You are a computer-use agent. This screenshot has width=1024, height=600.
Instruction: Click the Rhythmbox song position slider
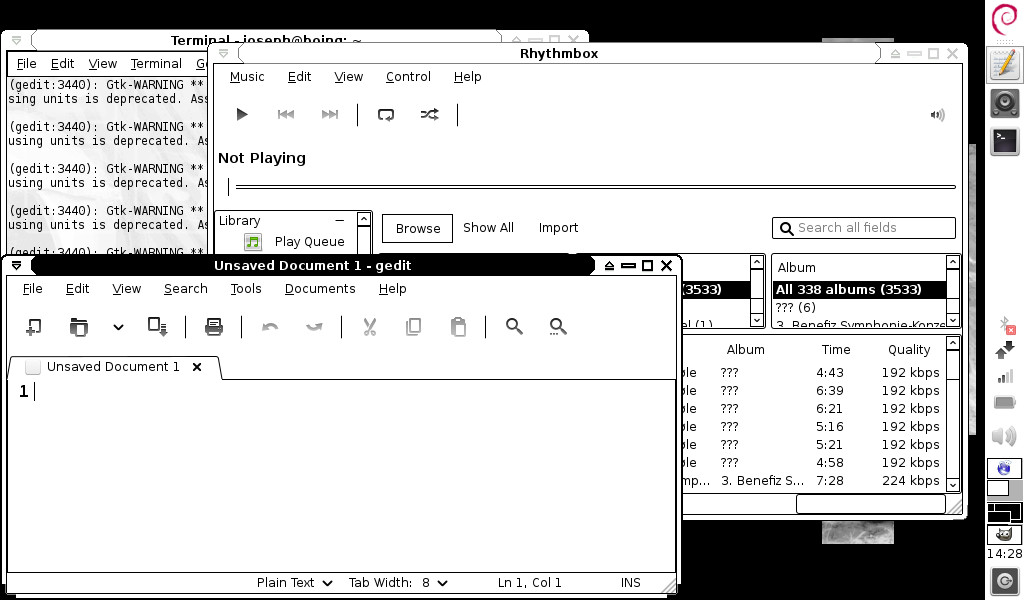click(x=592, y=187)
